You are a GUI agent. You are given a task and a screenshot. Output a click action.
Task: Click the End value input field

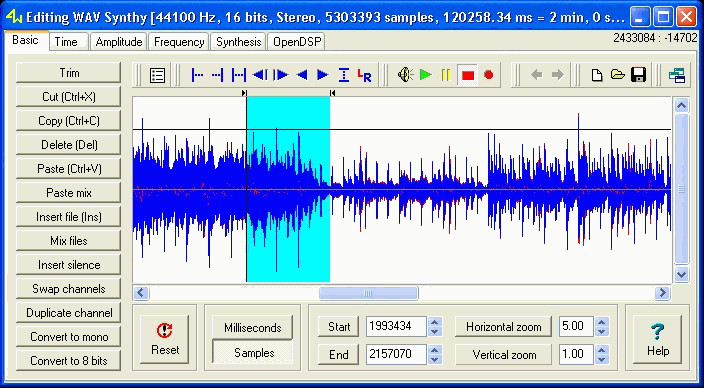coord(396,355)
